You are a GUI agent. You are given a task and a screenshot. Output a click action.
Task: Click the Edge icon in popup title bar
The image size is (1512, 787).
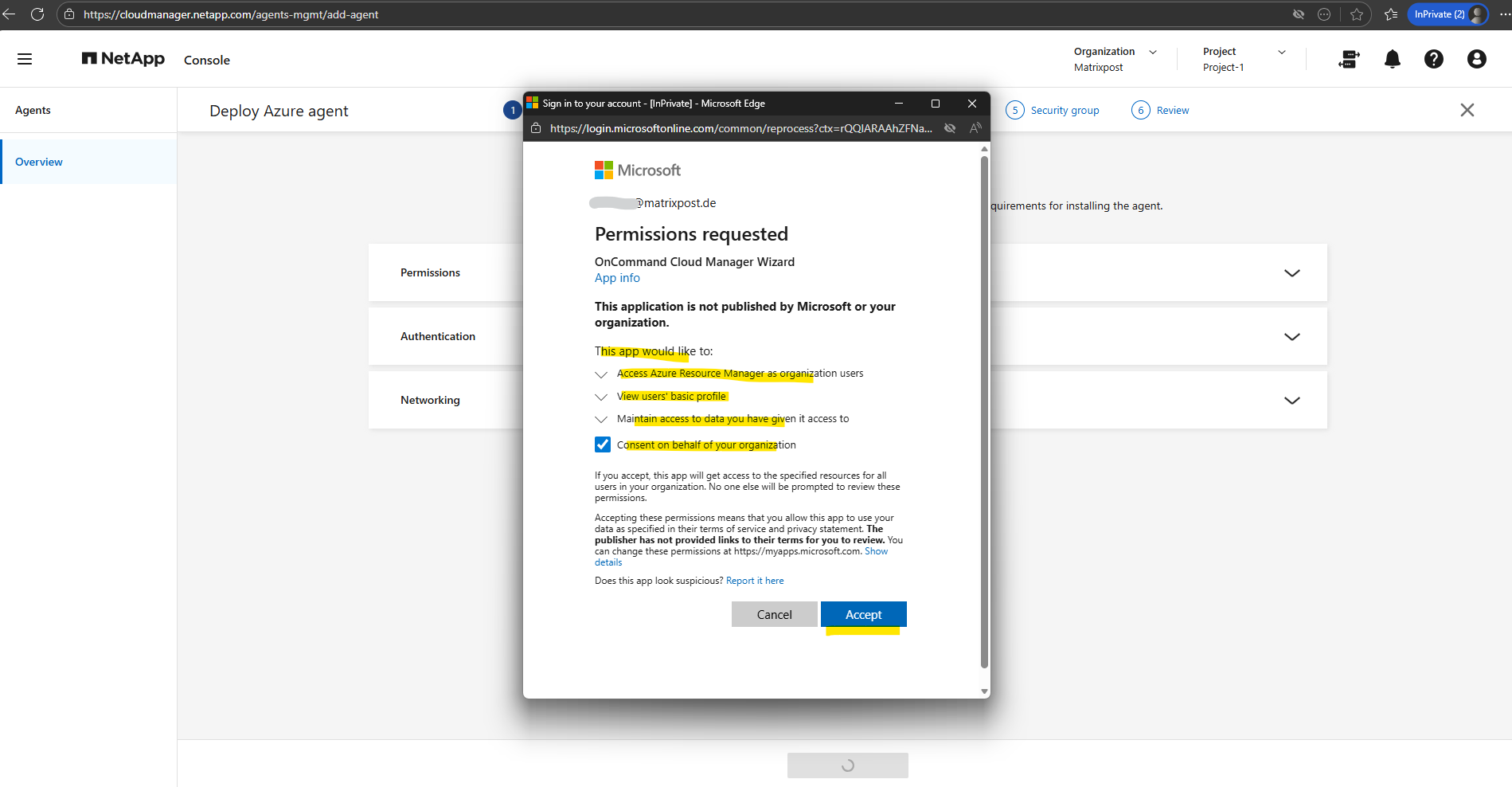point(533,104)
